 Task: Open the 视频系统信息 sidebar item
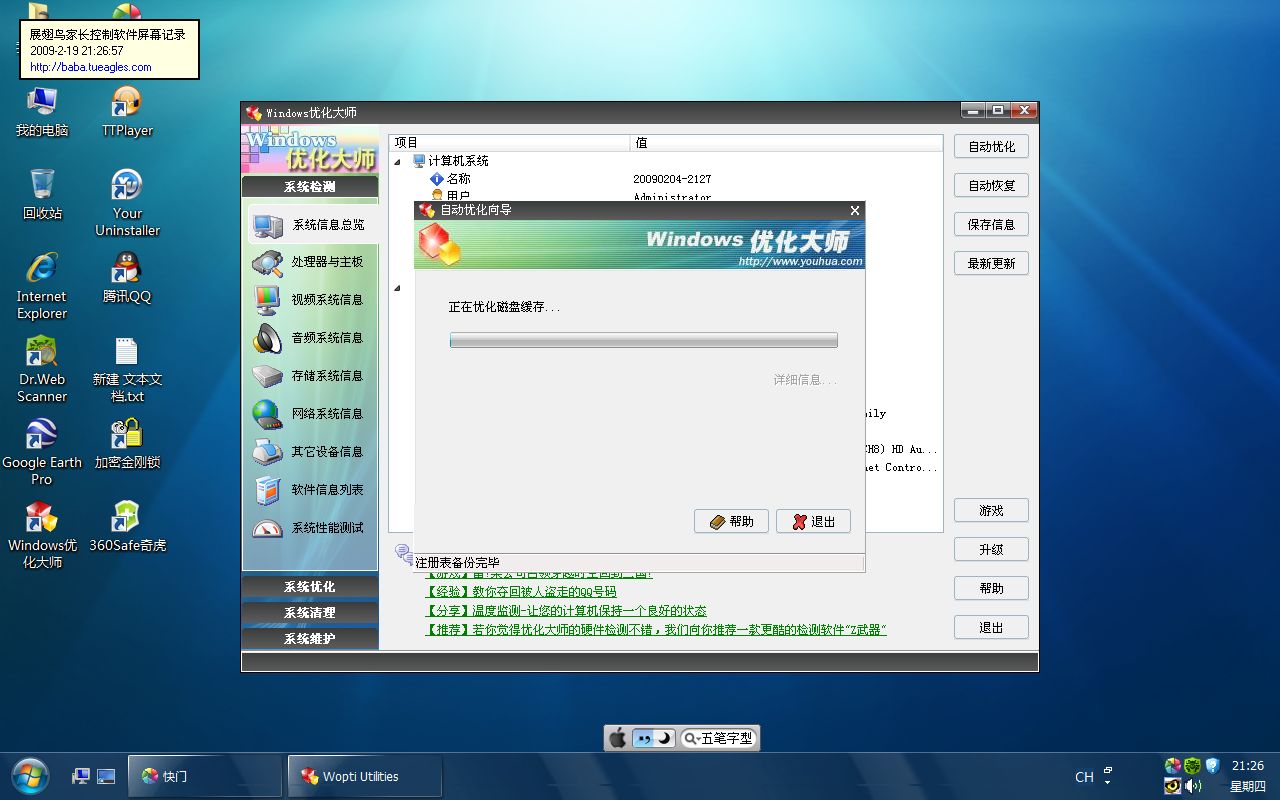point(311,300)
